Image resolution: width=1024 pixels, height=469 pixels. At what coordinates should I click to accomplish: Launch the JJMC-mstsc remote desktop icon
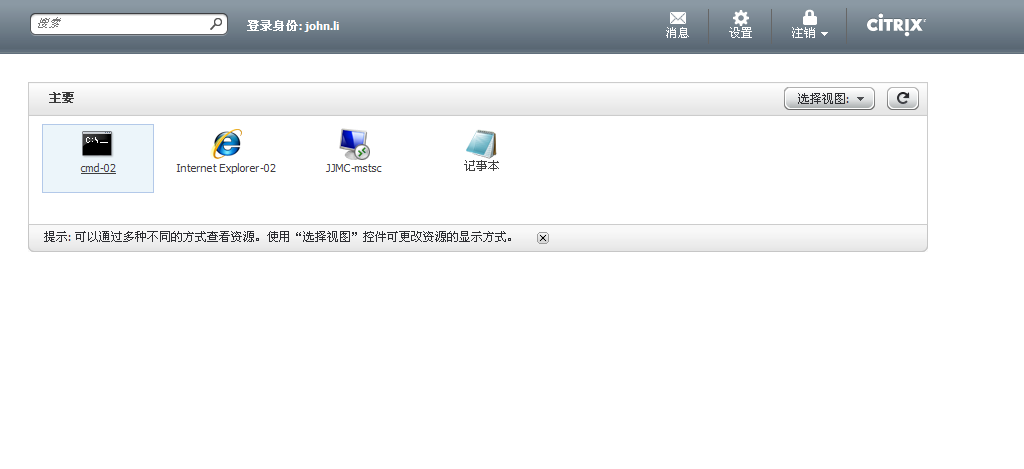pyautogui.click(x=355, y=144)
